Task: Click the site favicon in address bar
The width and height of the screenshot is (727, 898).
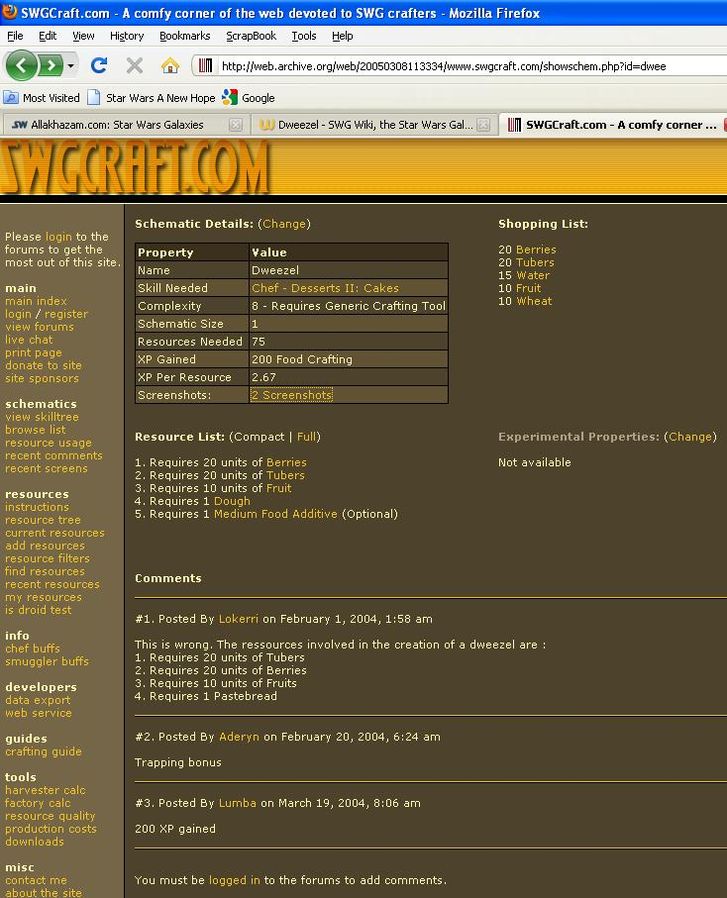Action: (x=205, y=66)
